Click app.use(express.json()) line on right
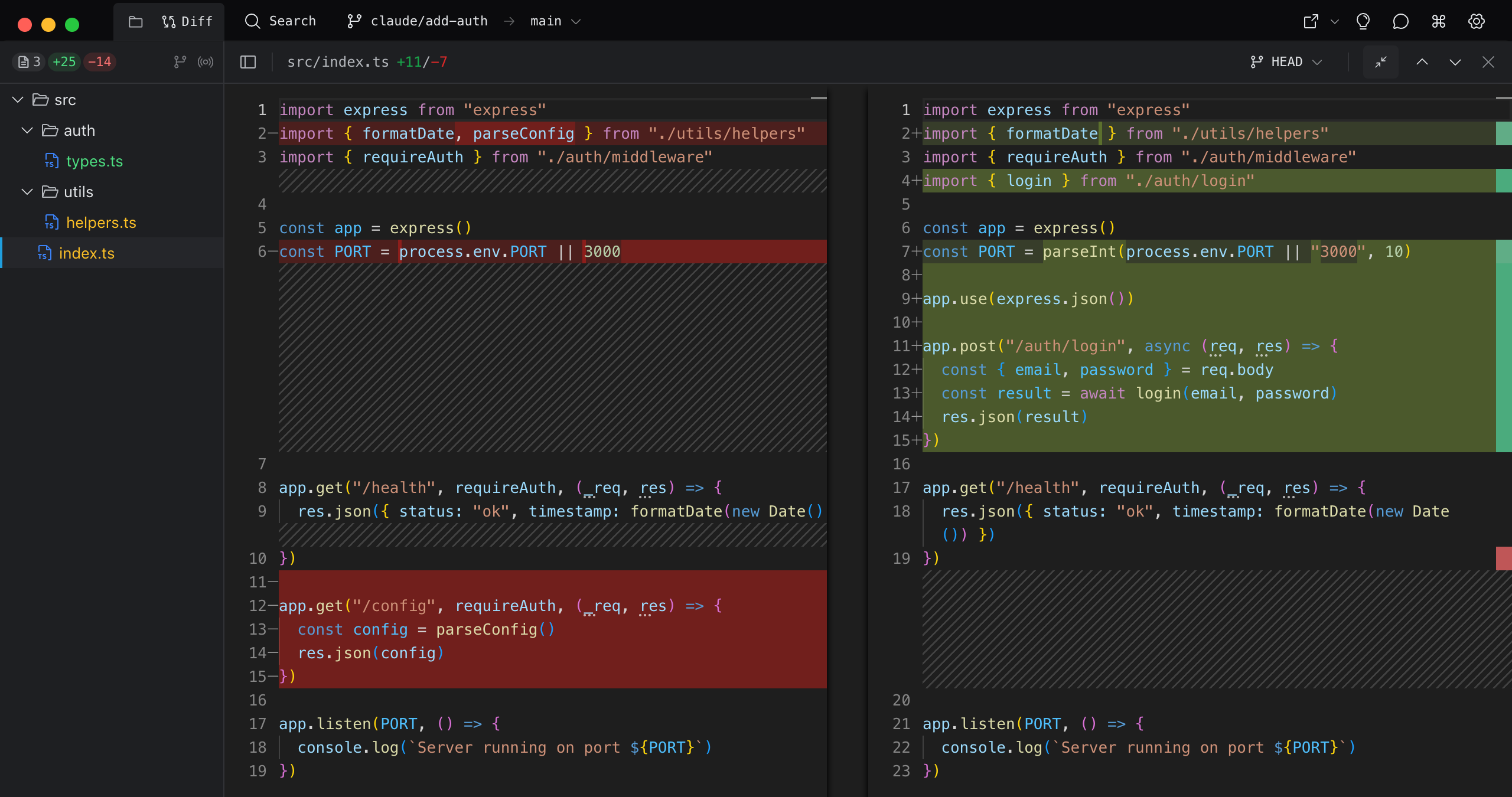1512x797 pixels. click(x=1208, y=299)
